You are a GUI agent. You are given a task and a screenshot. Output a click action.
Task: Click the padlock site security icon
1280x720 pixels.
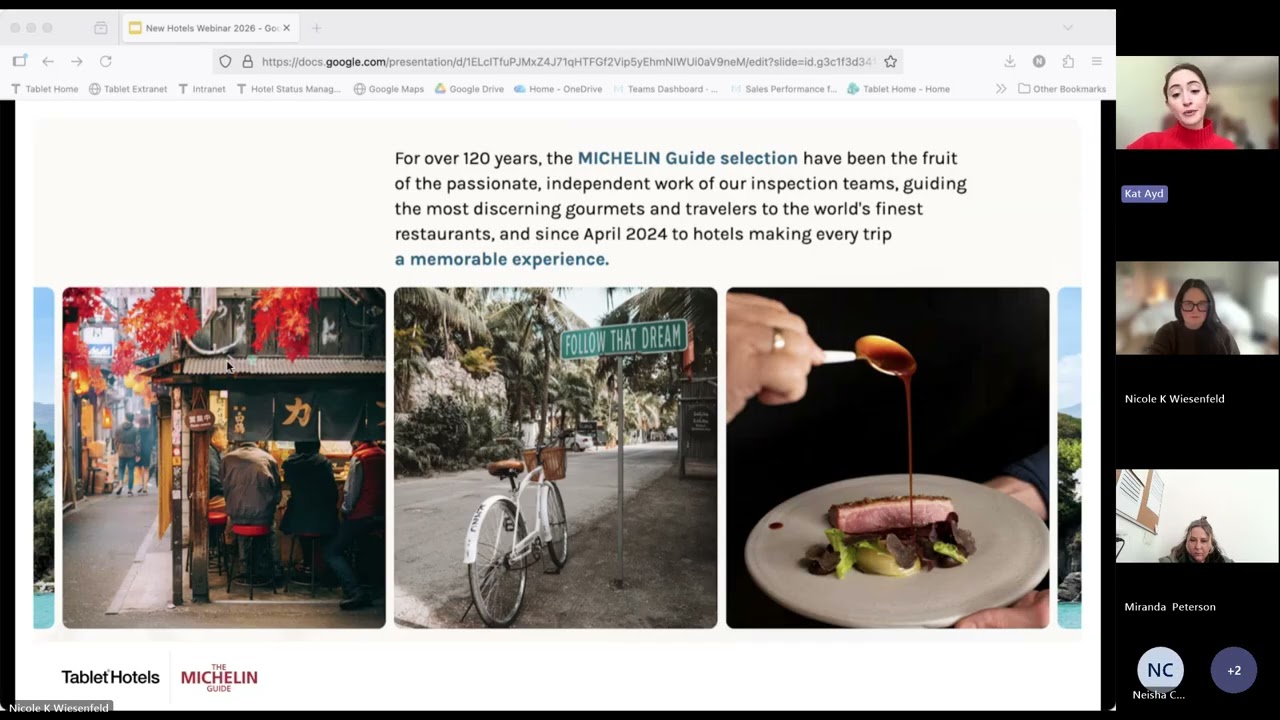pos(247,61)
